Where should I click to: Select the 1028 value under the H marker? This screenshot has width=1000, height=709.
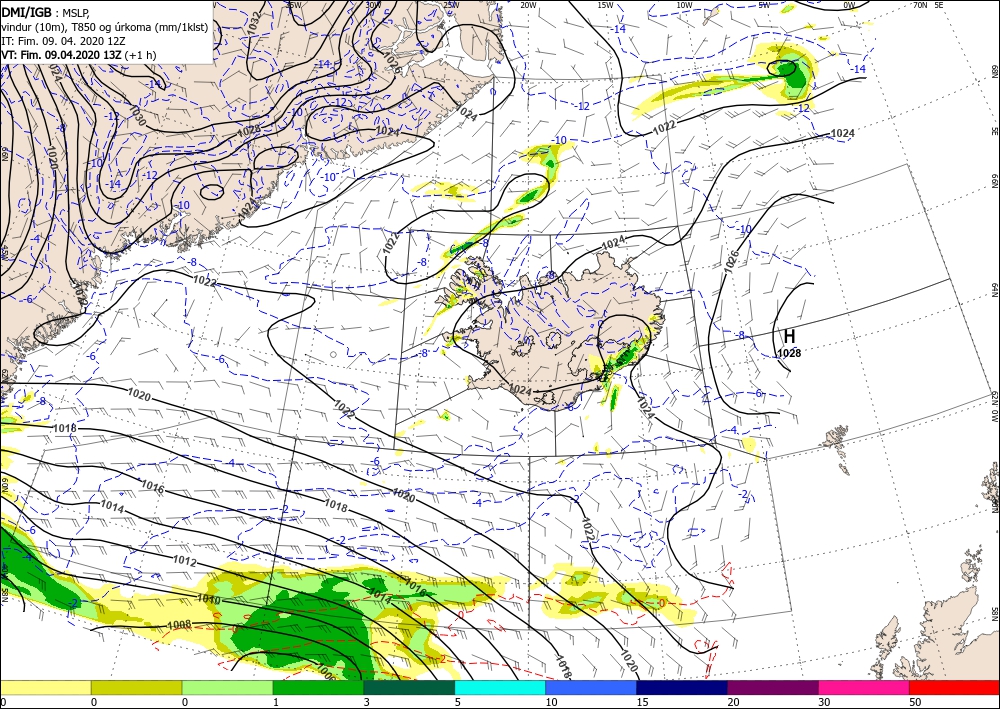(790, 353)
